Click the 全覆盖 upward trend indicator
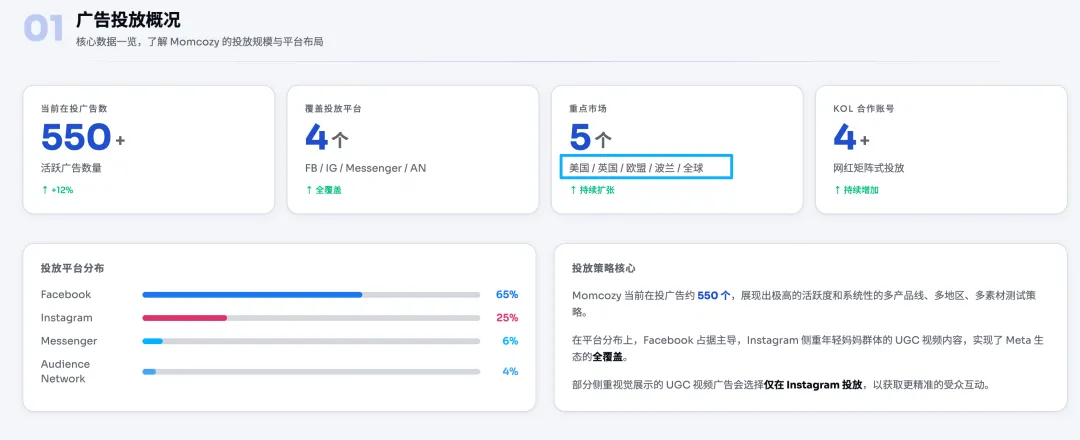 click(323, 190)
